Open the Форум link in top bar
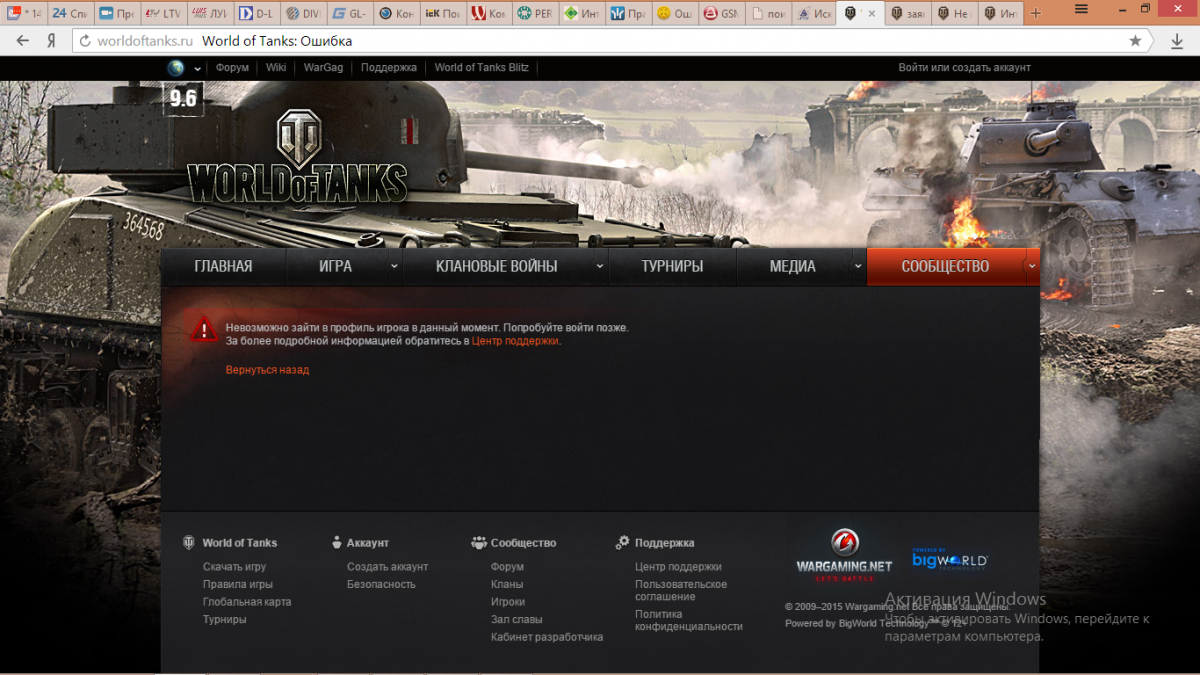The height and width of the screenshot is (675, 1200). point(232,68)
